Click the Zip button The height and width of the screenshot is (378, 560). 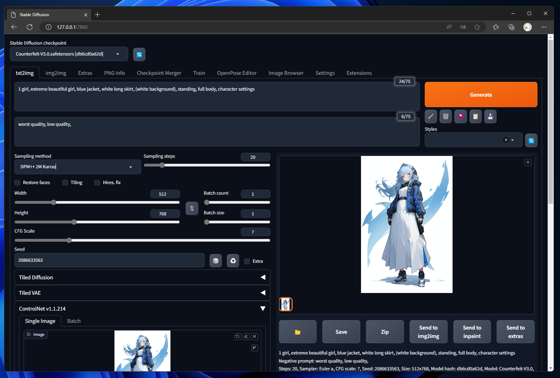tap(385, 332)
